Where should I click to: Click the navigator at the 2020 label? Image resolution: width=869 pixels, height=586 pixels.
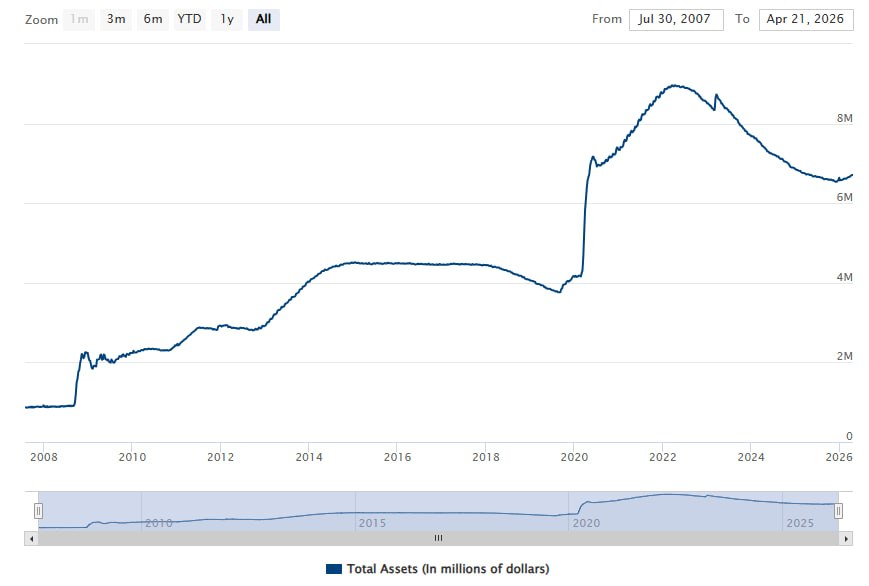click(x=586, y=522)
